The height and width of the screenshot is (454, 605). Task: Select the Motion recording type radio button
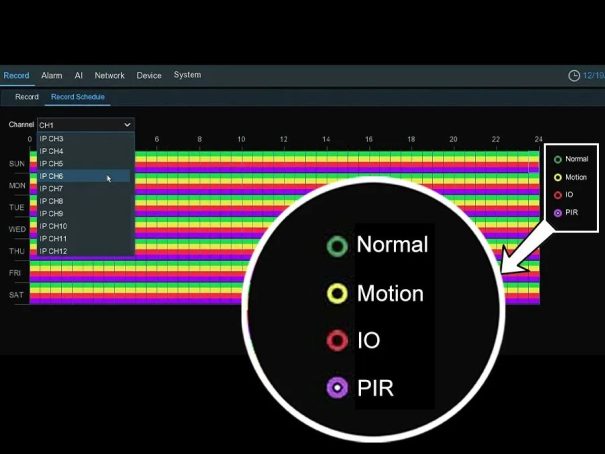click(x=558, y=177)
